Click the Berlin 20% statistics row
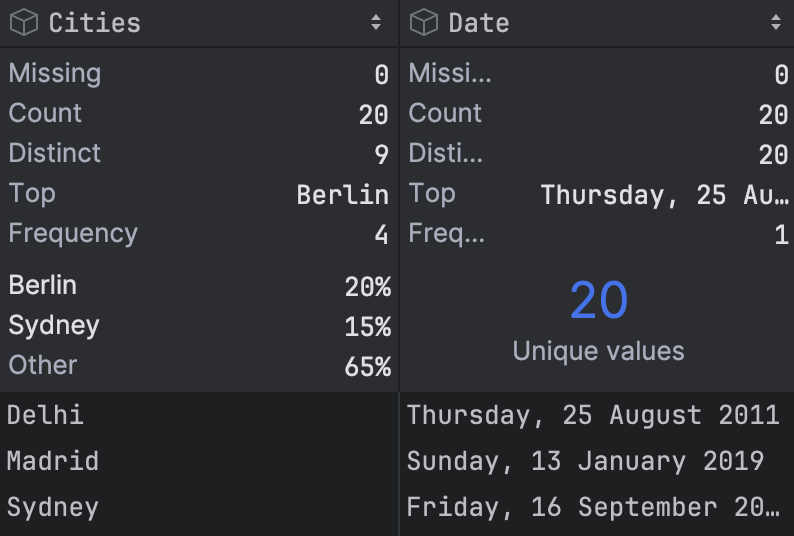This screenshot has height=536, width=794. click(200, 286)
